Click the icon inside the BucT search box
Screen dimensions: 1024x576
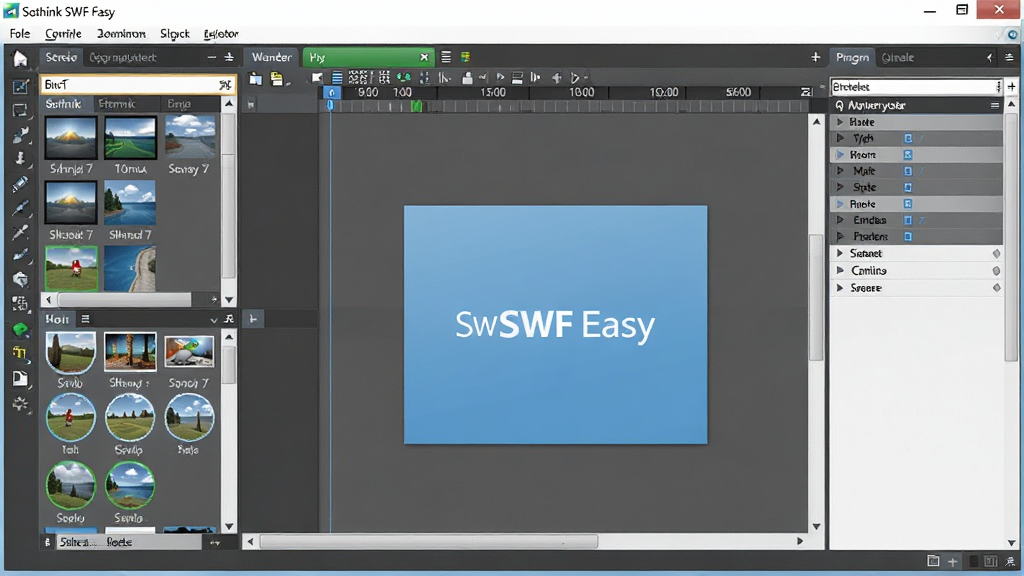[225, 85]
